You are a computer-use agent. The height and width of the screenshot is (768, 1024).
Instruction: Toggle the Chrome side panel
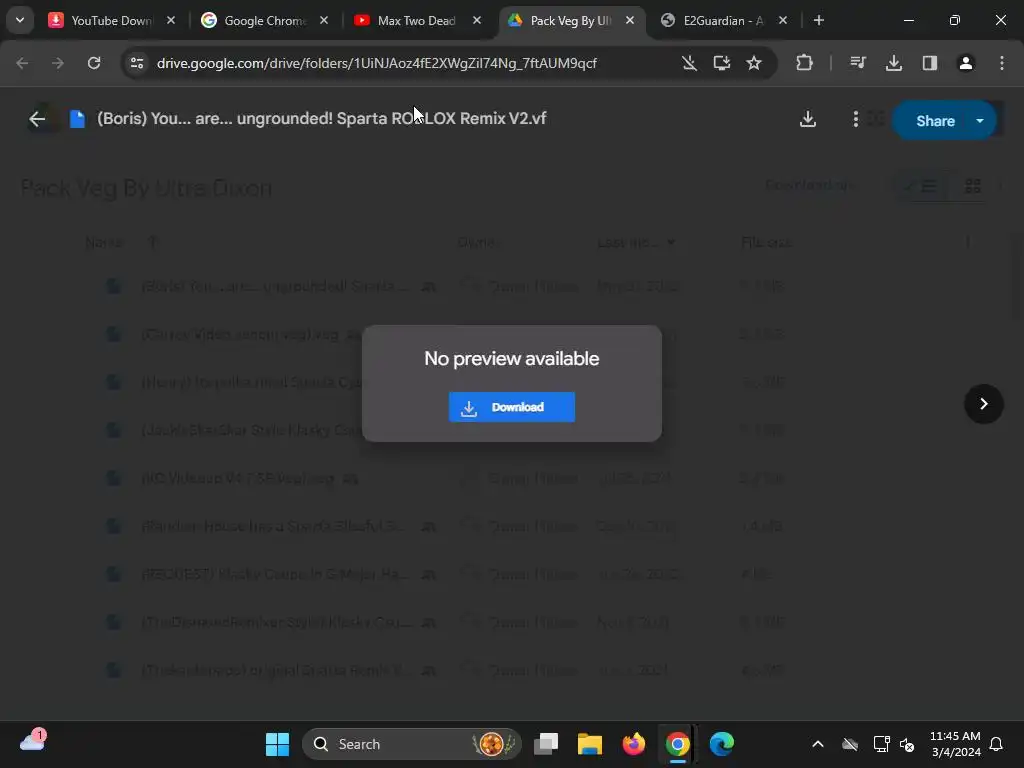click(x=929, y=63)
